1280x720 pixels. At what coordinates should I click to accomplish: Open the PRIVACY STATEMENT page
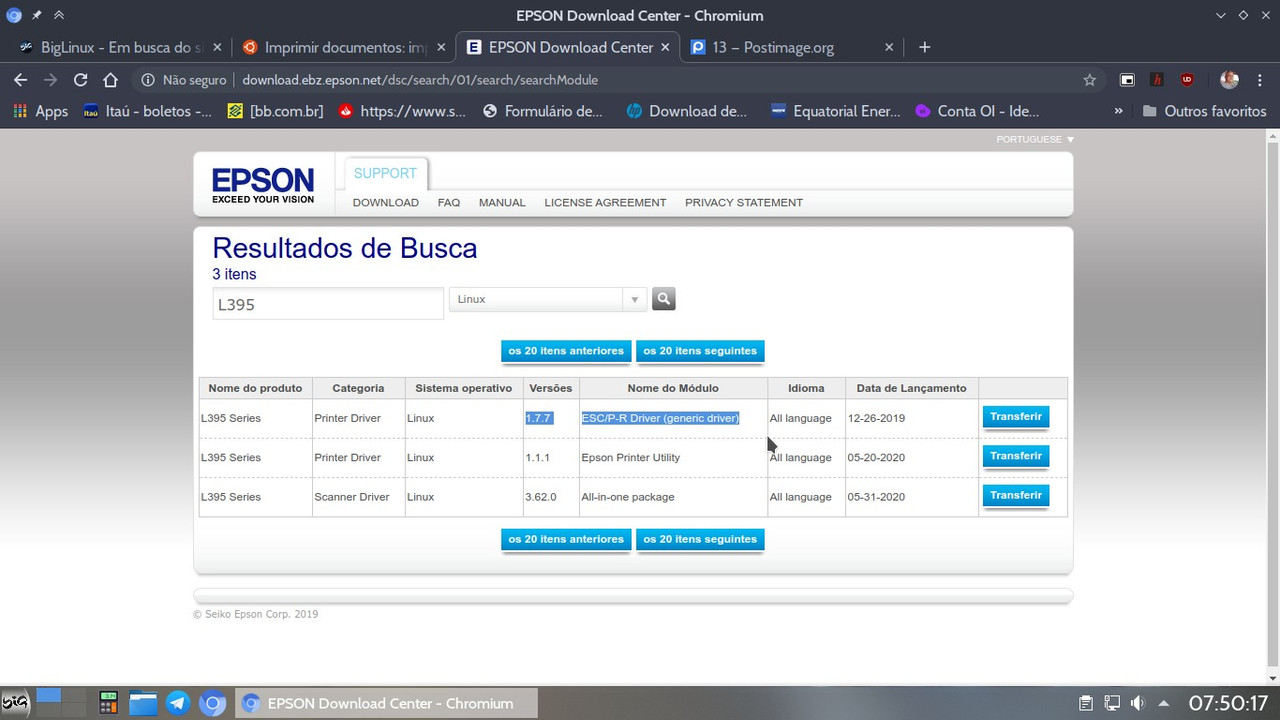pyautogui.click(x=744, y=202)
